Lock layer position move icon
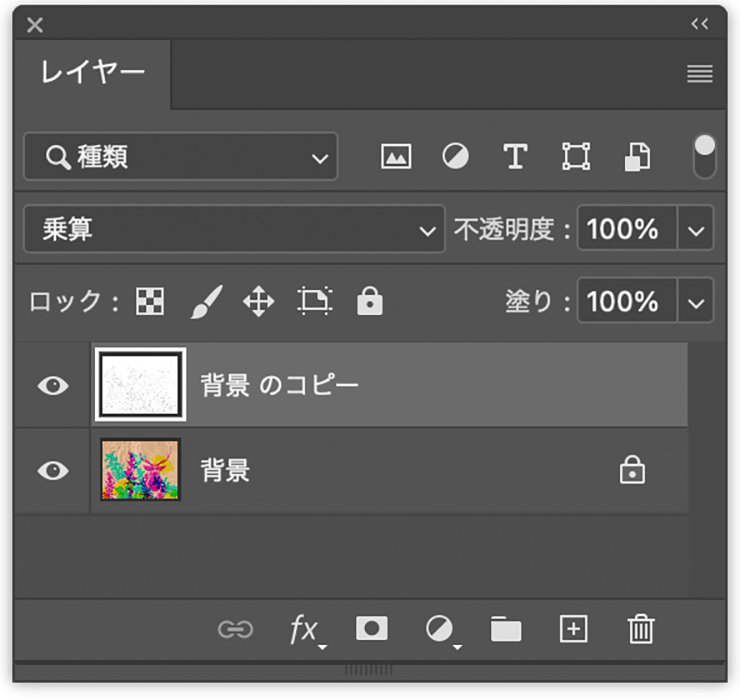The image size is (740, 700). (259, 301)
